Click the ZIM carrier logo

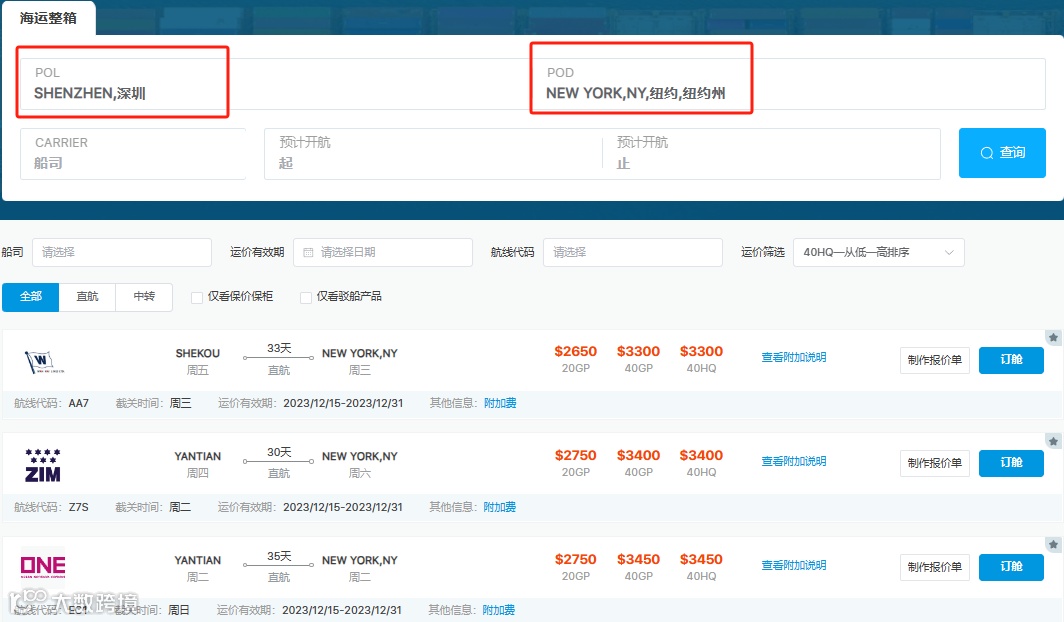point(42,463)
